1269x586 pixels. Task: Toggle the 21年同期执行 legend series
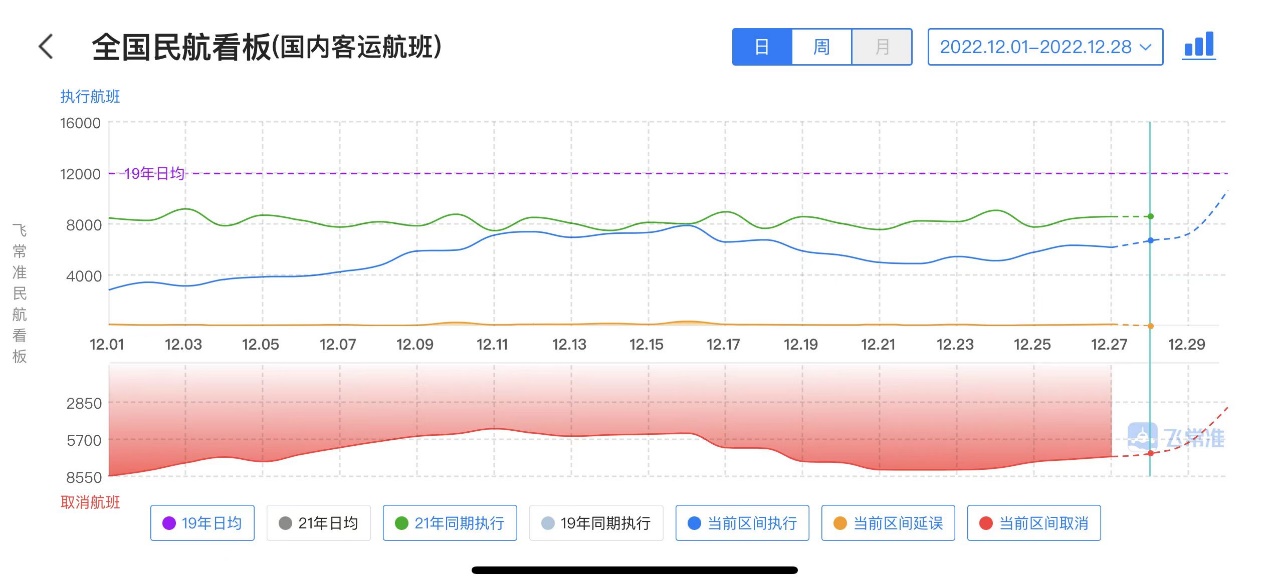tap(449, 523)
